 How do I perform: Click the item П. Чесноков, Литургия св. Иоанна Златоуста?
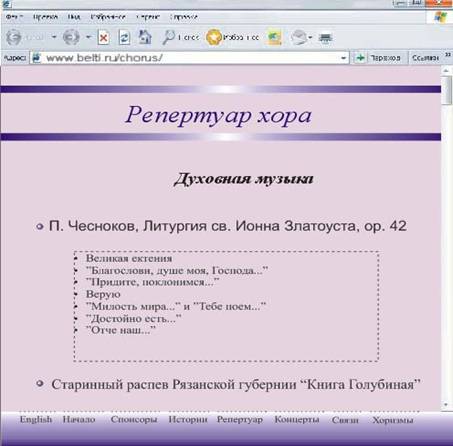(x=228, y=226)
